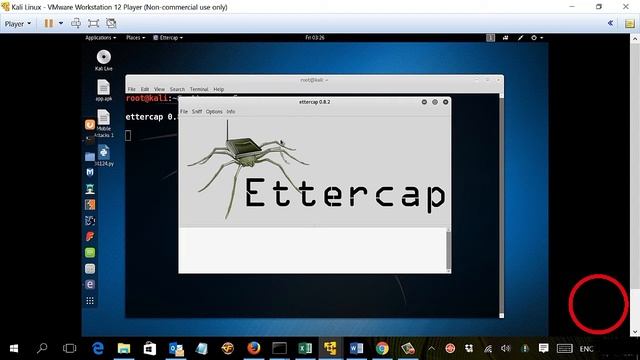Open the green notes icon in dock
The height and width of the screenshot is (360, 640).
pos(90,253)
